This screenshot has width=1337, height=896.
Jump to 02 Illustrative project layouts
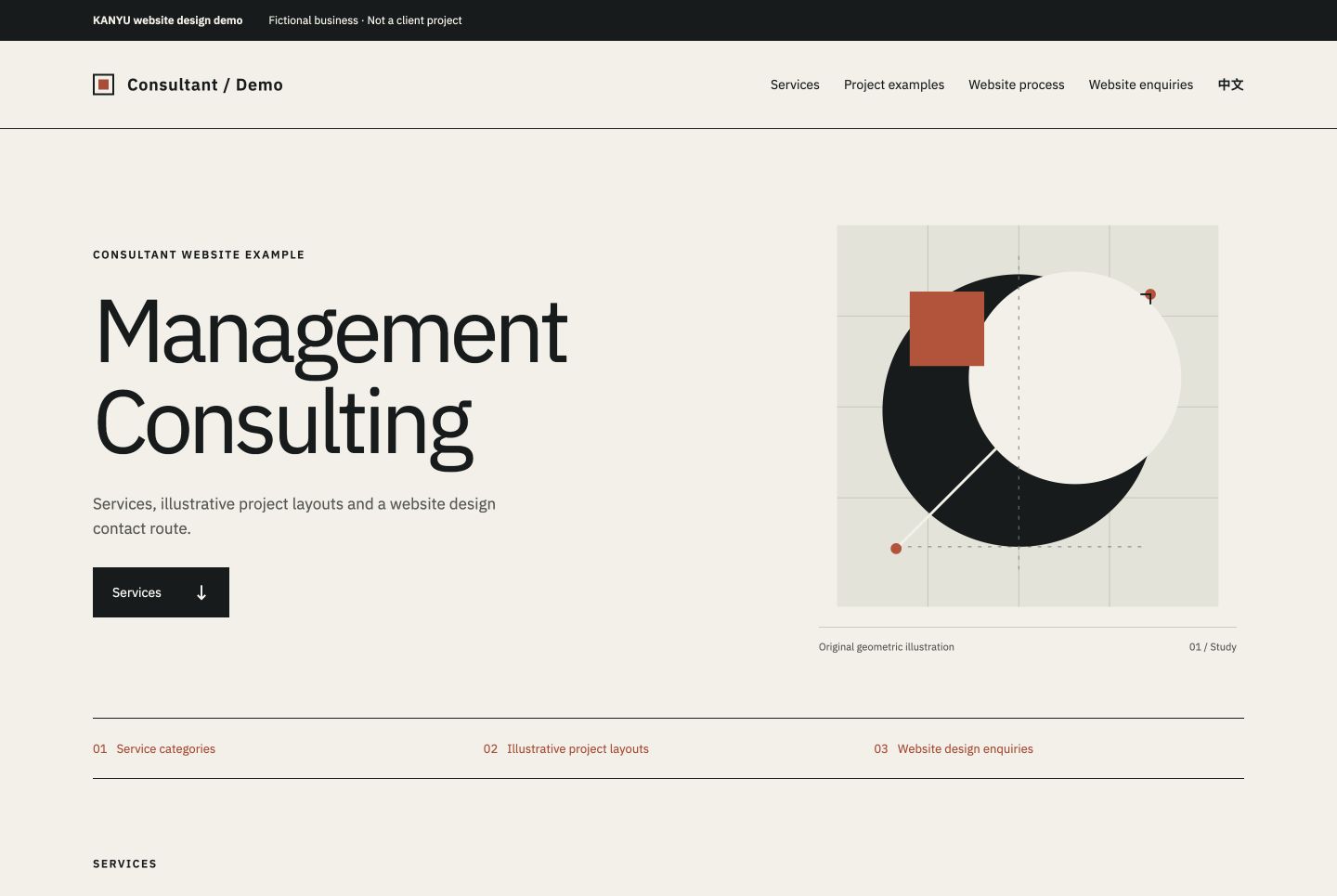tap(566, 748)
